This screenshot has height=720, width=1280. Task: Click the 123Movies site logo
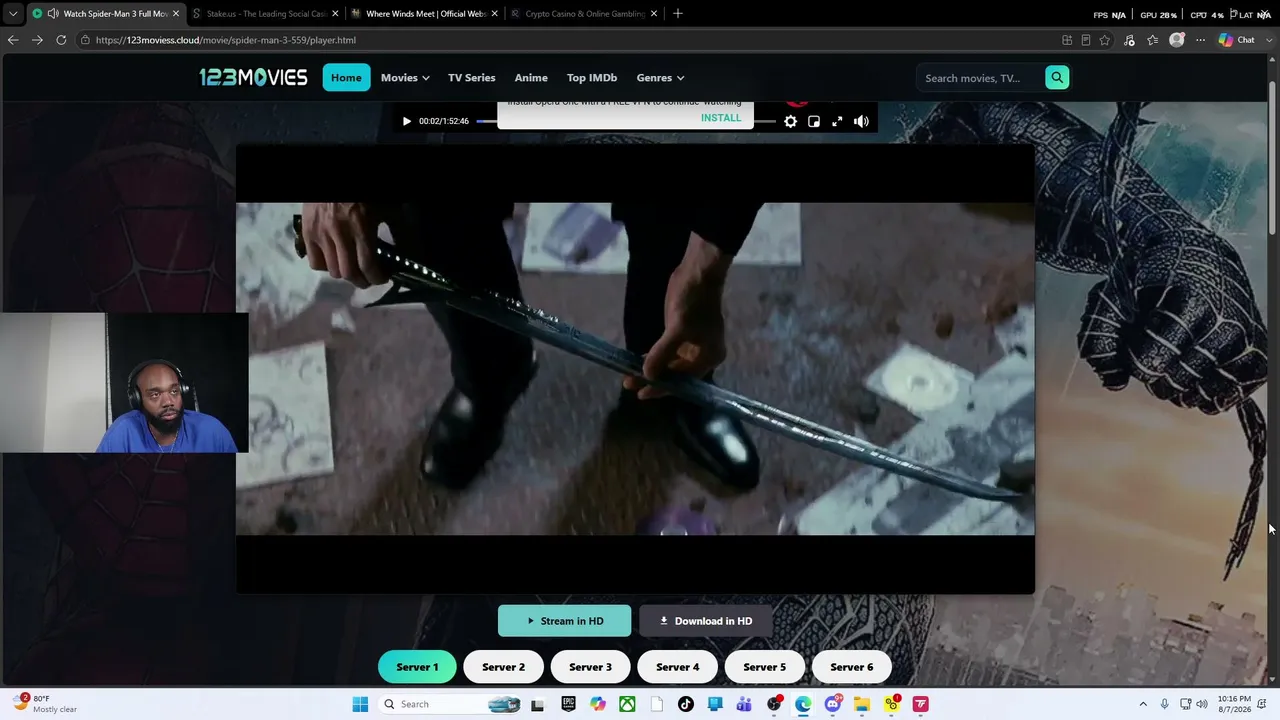253,77
